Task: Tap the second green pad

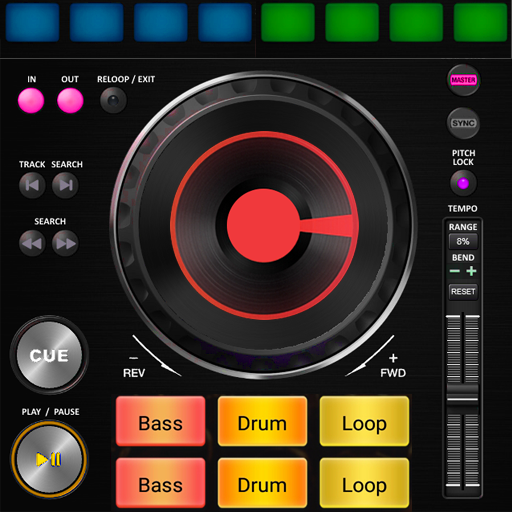Action: (352, 22)
